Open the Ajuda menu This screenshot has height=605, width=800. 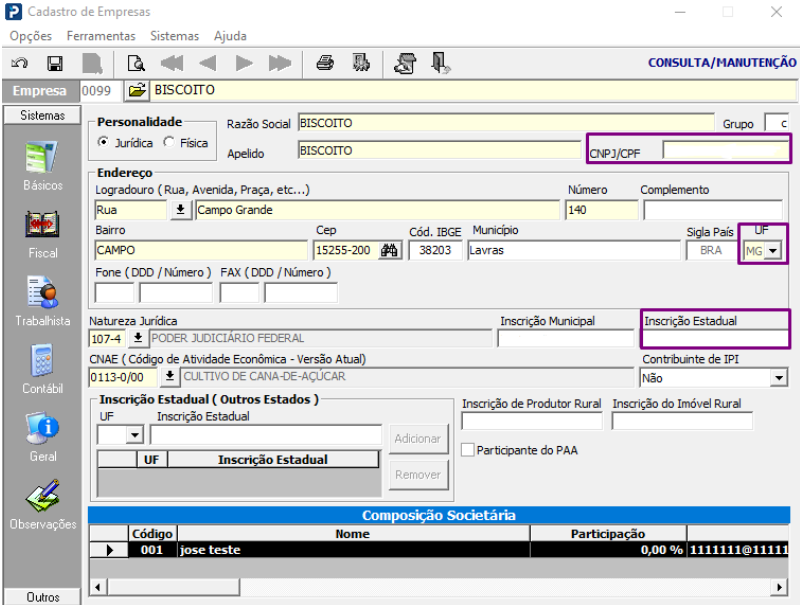[x=230, y=36]
